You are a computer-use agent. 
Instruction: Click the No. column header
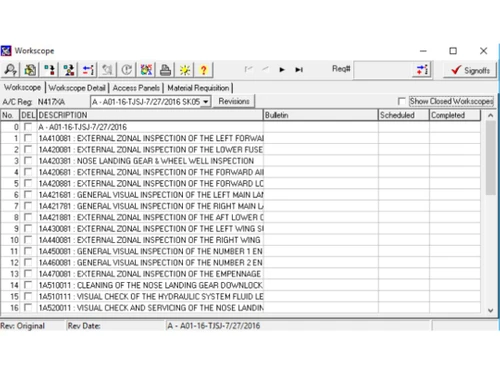(10, 115)
